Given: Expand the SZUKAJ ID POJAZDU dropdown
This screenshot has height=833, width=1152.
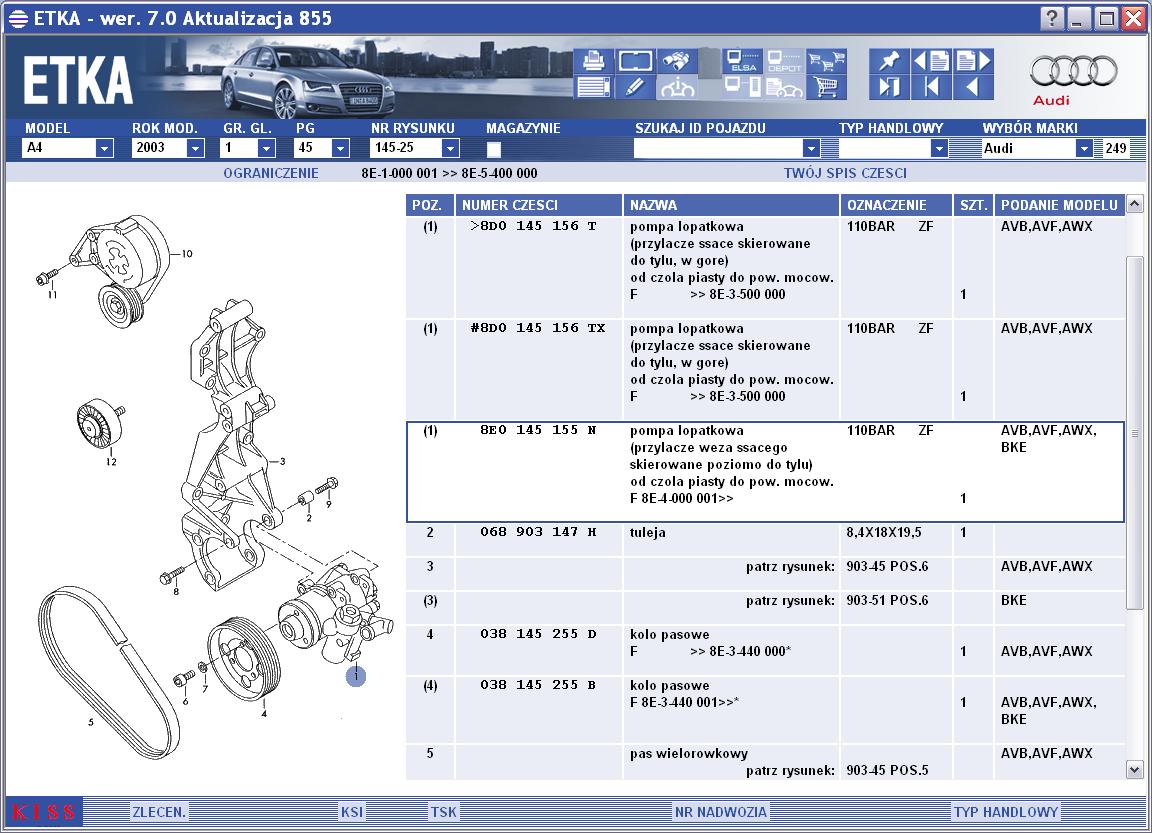Looking at the screenshot, I should 810,148.
